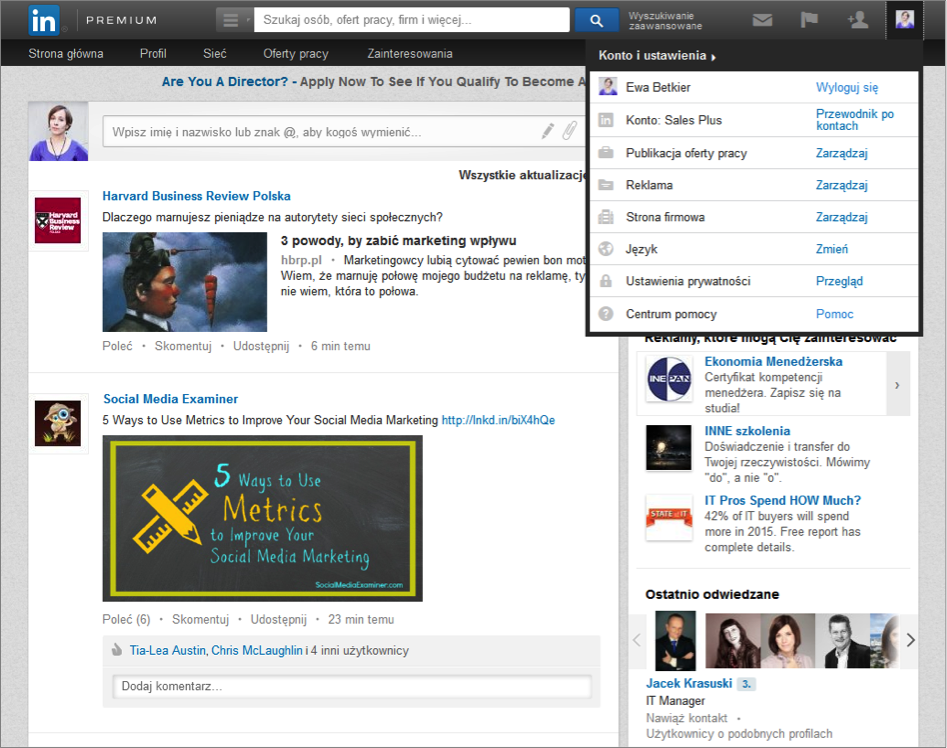
Task: Click Poleć (6) under Social Media Examiner post
Action: pyautogui.click(x=126, y=619)
